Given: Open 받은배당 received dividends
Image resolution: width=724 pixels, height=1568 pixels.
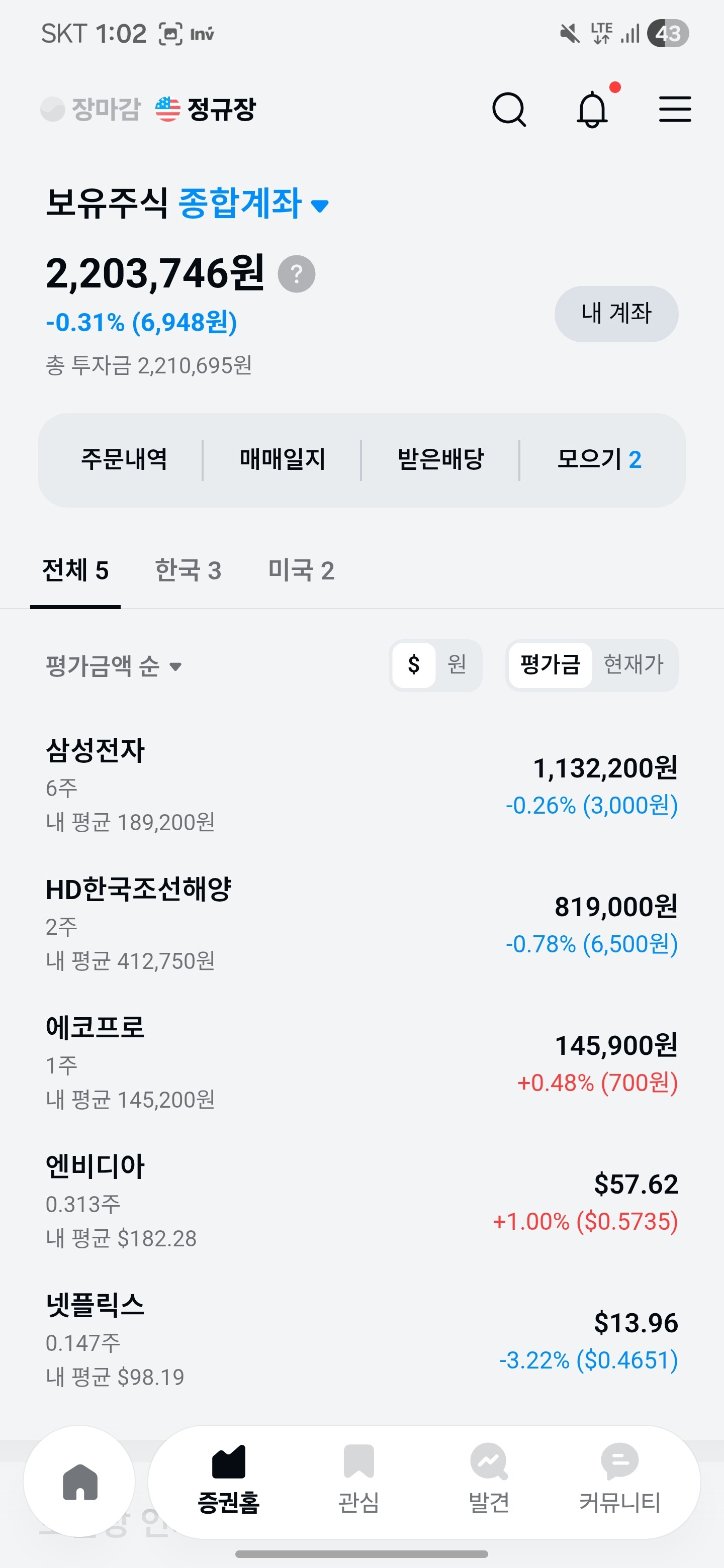Looking at the screenshot, I should coord(440,459).
